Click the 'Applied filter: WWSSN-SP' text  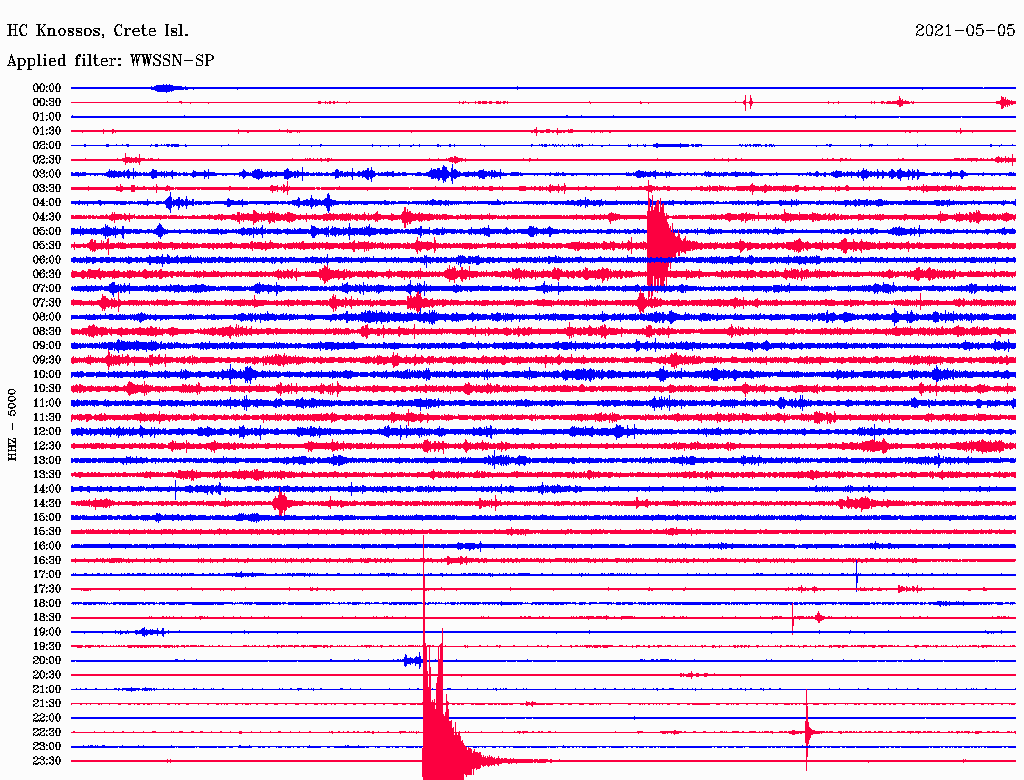point(110,60)
